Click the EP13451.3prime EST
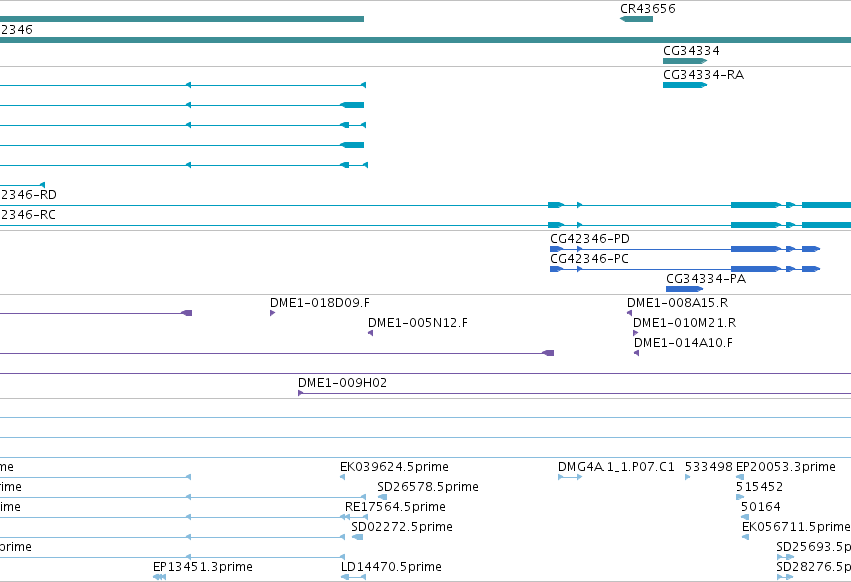The image size is (851, 582). point(159,577)
